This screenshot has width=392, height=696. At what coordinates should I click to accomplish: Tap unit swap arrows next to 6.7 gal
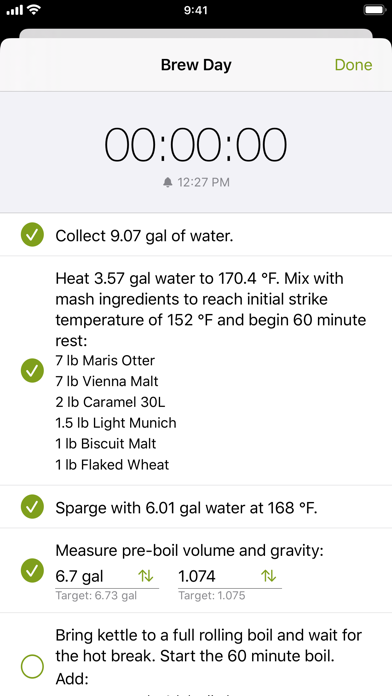(x=146, y=576)
